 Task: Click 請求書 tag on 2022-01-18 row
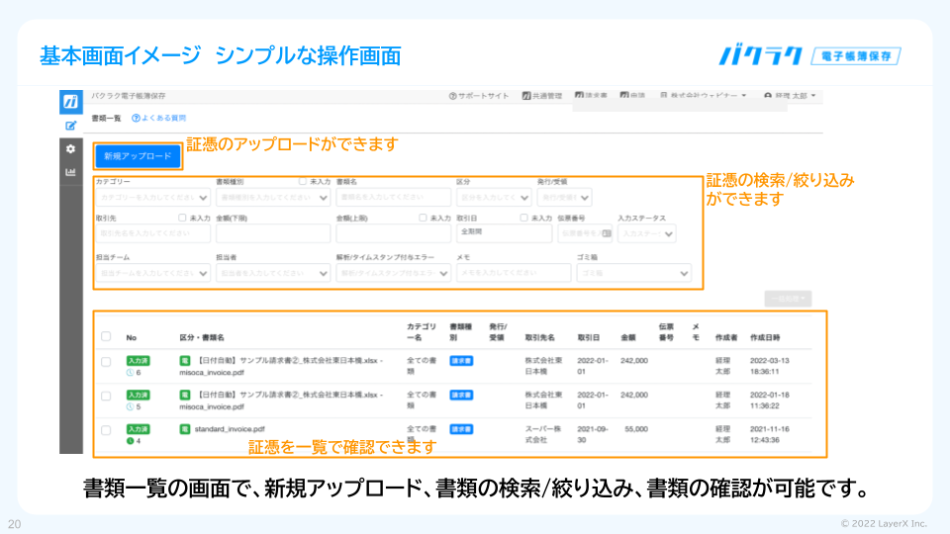[461, 395]
